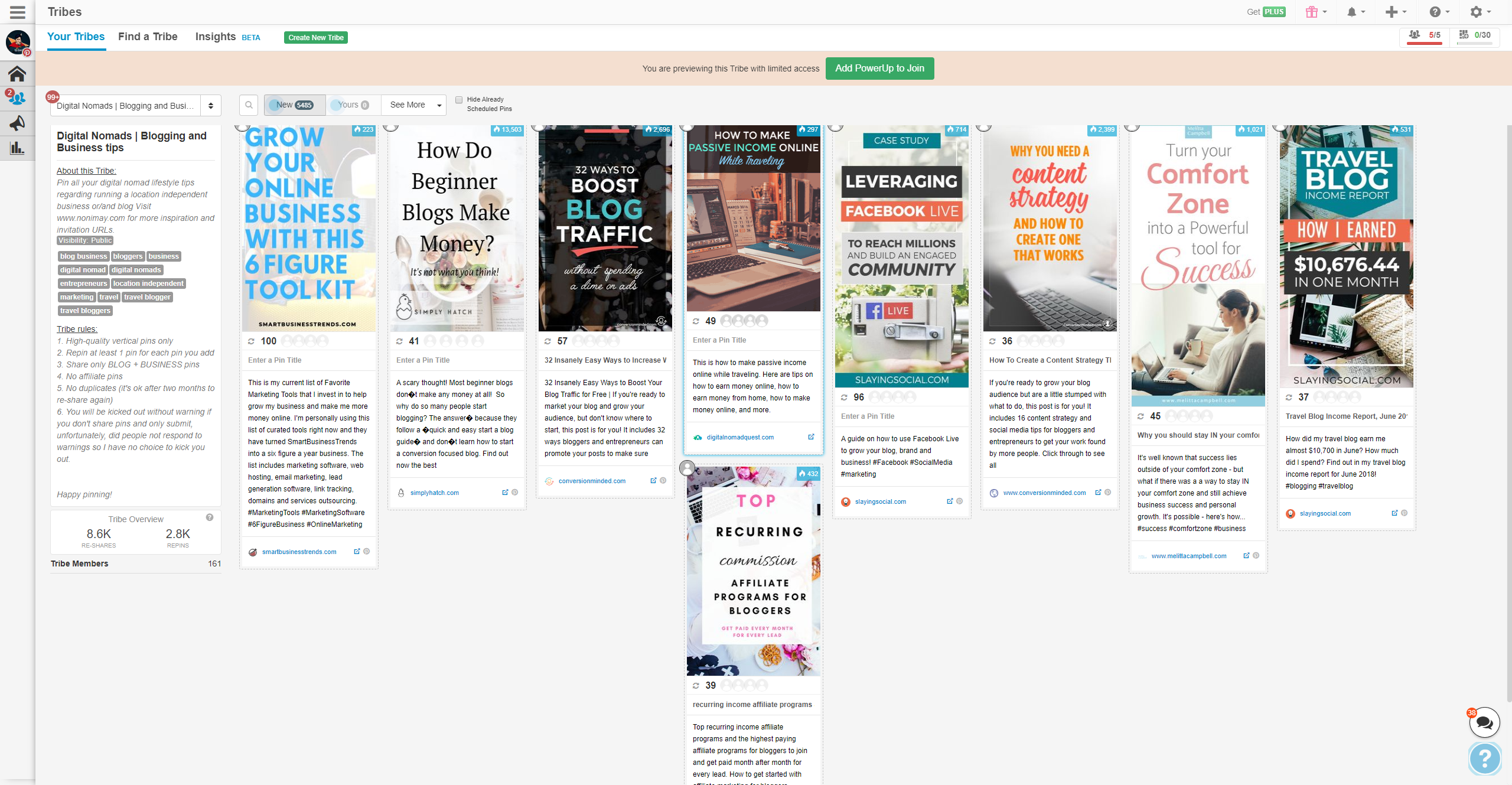Open the megaphone publisher sidebar icon
The image size is (1512, 785).
(17, 123)
